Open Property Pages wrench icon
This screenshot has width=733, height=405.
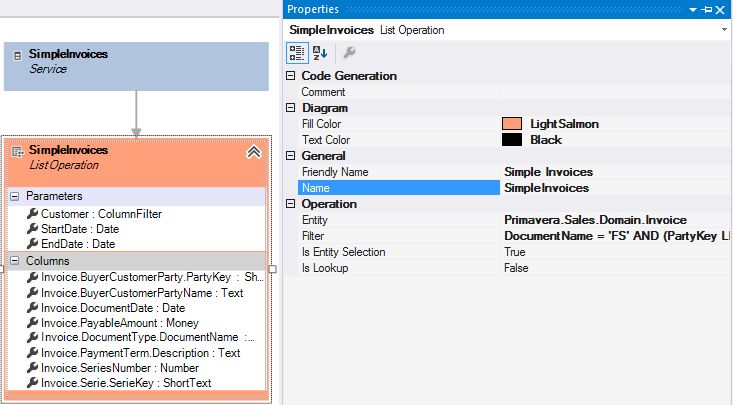[x=349, y=53]
